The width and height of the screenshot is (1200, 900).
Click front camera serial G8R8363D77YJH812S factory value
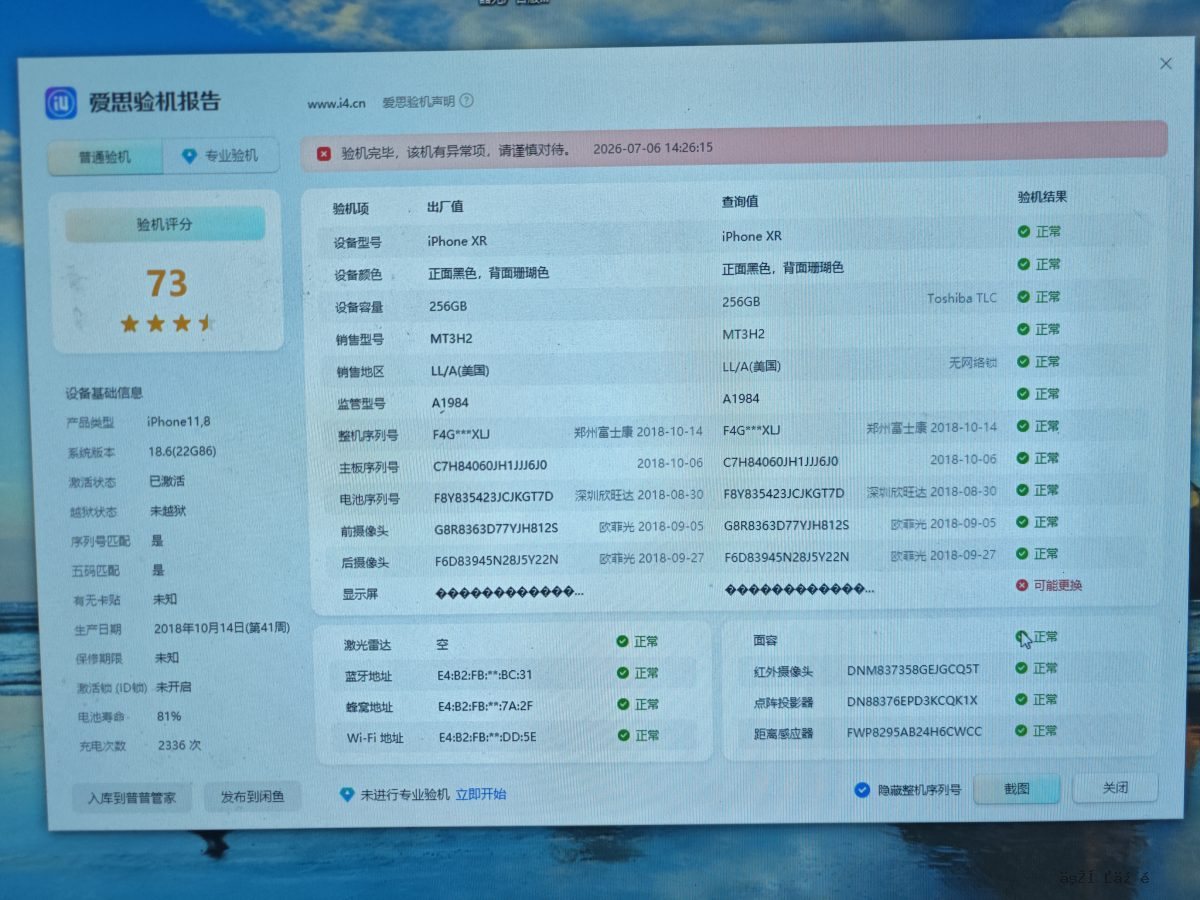tap(496, 528)
